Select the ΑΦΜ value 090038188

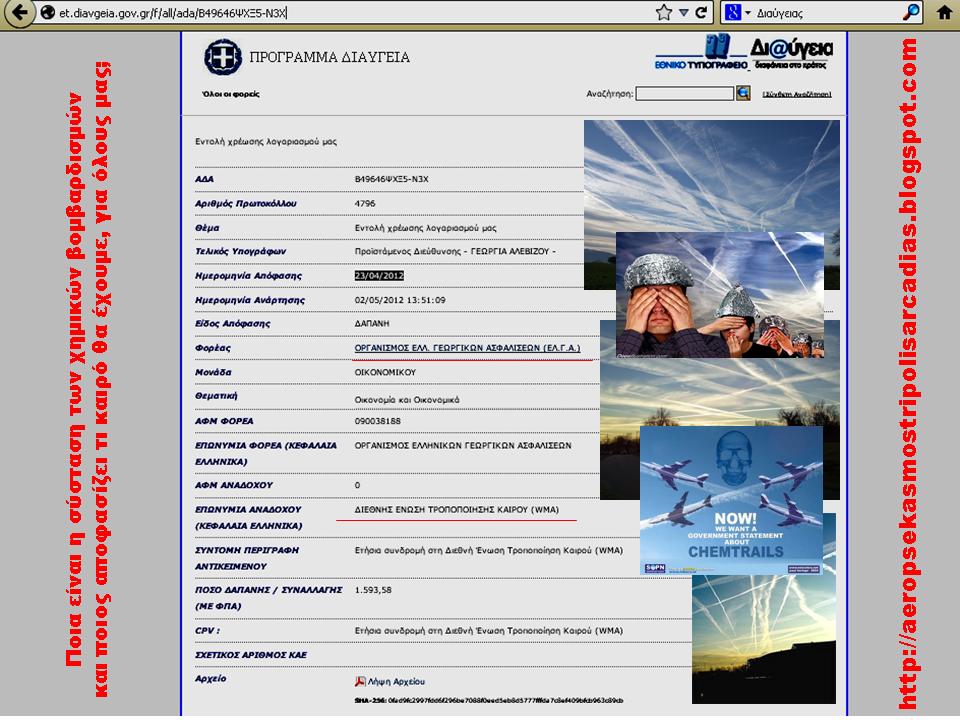(x=378, y=421)
